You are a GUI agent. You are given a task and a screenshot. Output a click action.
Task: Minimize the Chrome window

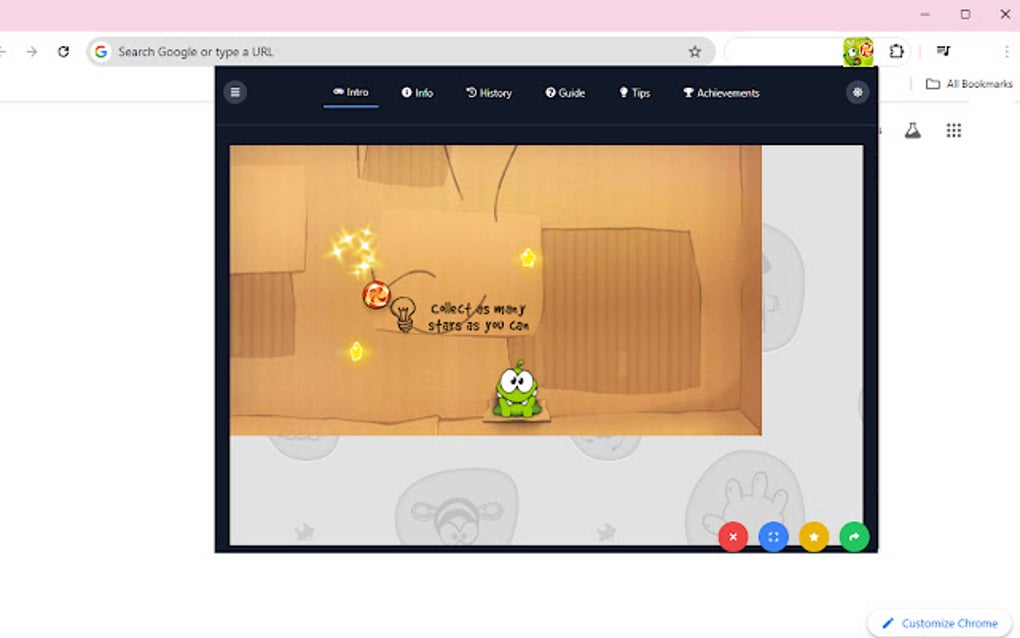(x=925, y=14)
